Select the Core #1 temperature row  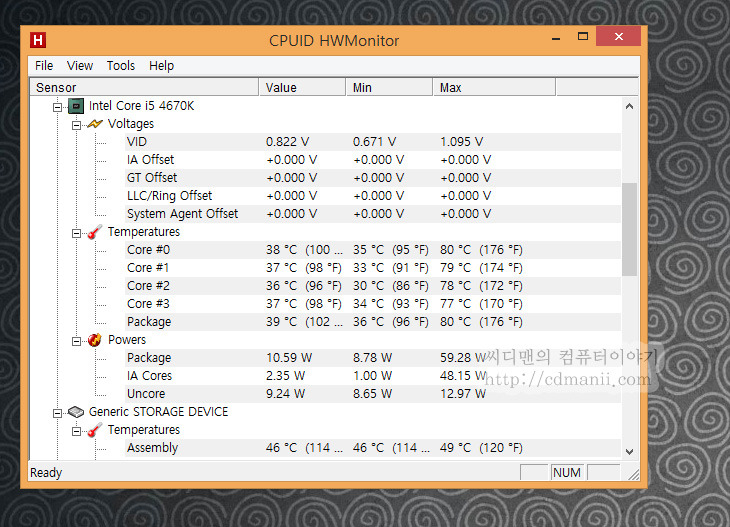pyautogui.click(x=373, y=268)
